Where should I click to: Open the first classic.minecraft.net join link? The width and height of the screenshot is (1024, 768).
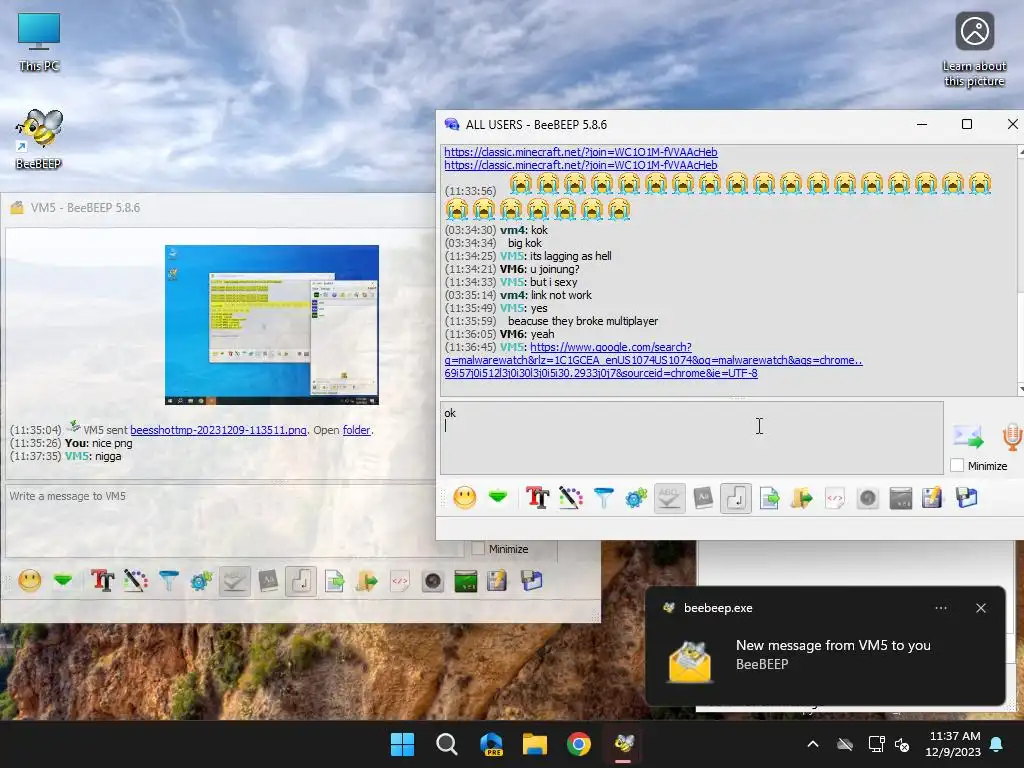pos(581,152)
